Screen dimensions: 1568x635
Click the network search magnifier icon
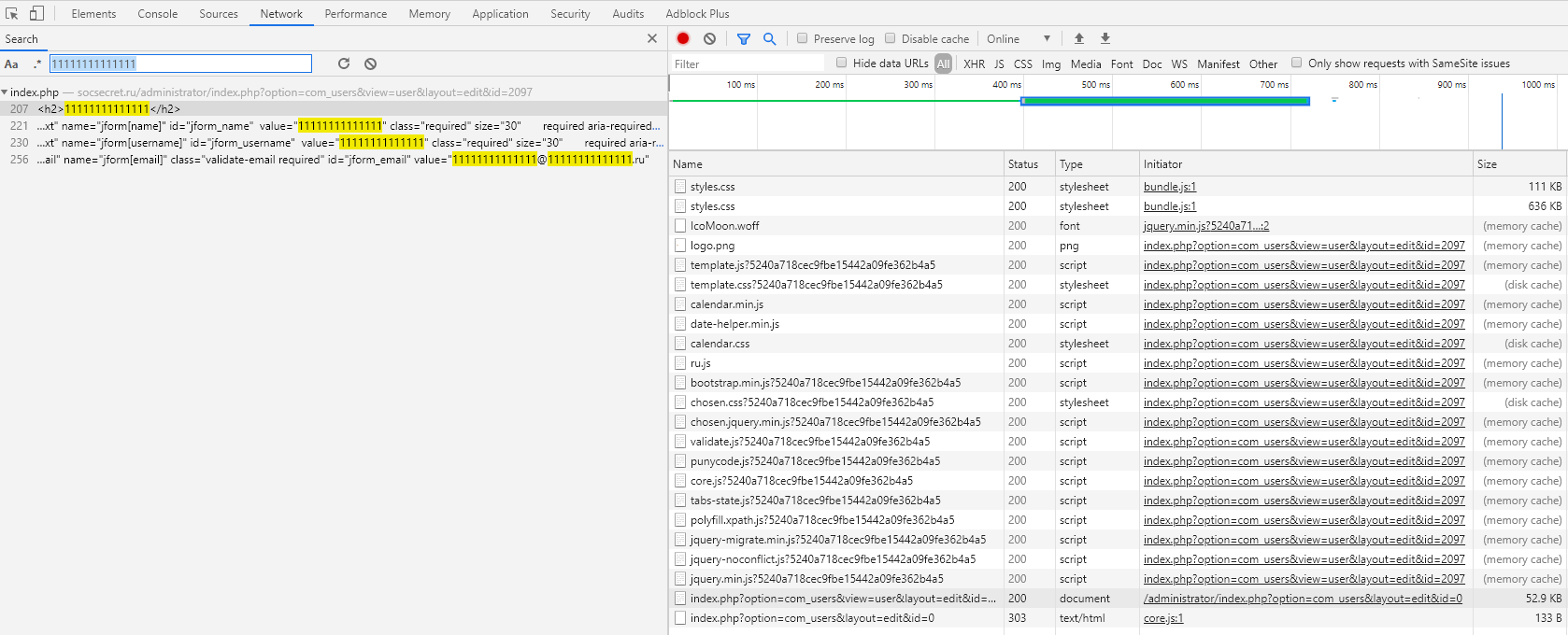click(769, 38)
